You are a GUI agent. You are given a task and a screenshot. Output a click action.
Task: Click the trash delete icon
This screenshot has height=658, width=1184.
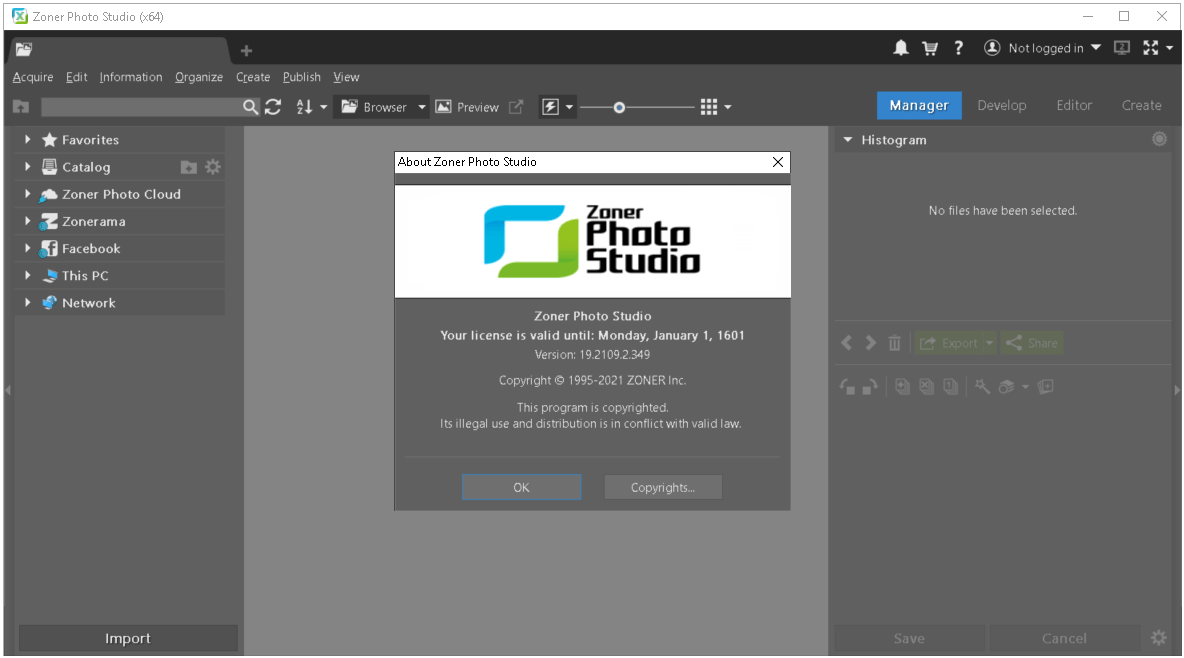pos(895,343)
